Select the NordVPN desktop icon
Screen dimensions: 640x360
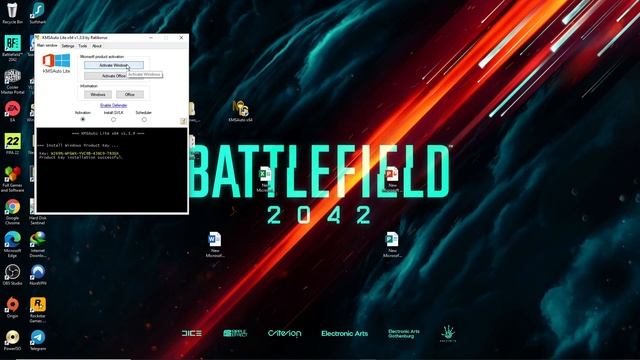coord(38,274)
